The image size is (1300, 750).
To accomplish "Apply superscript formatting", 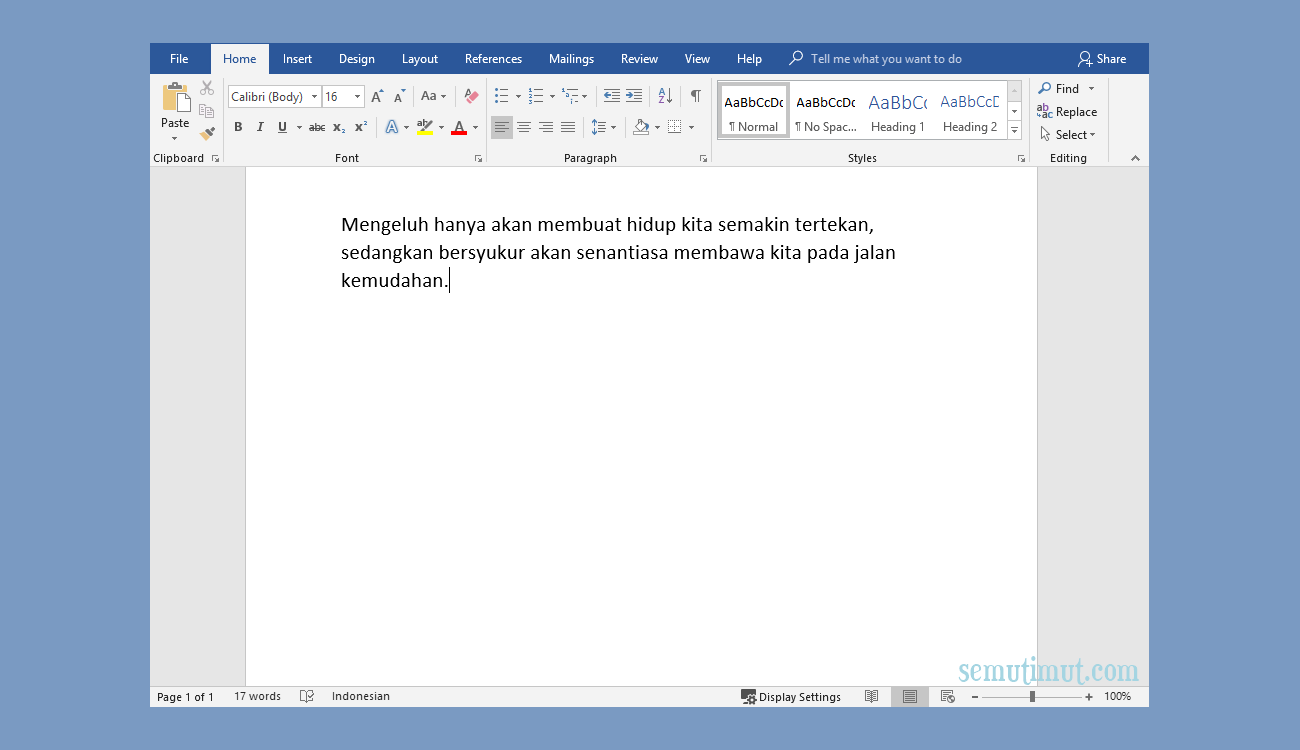I will point(361,127).
